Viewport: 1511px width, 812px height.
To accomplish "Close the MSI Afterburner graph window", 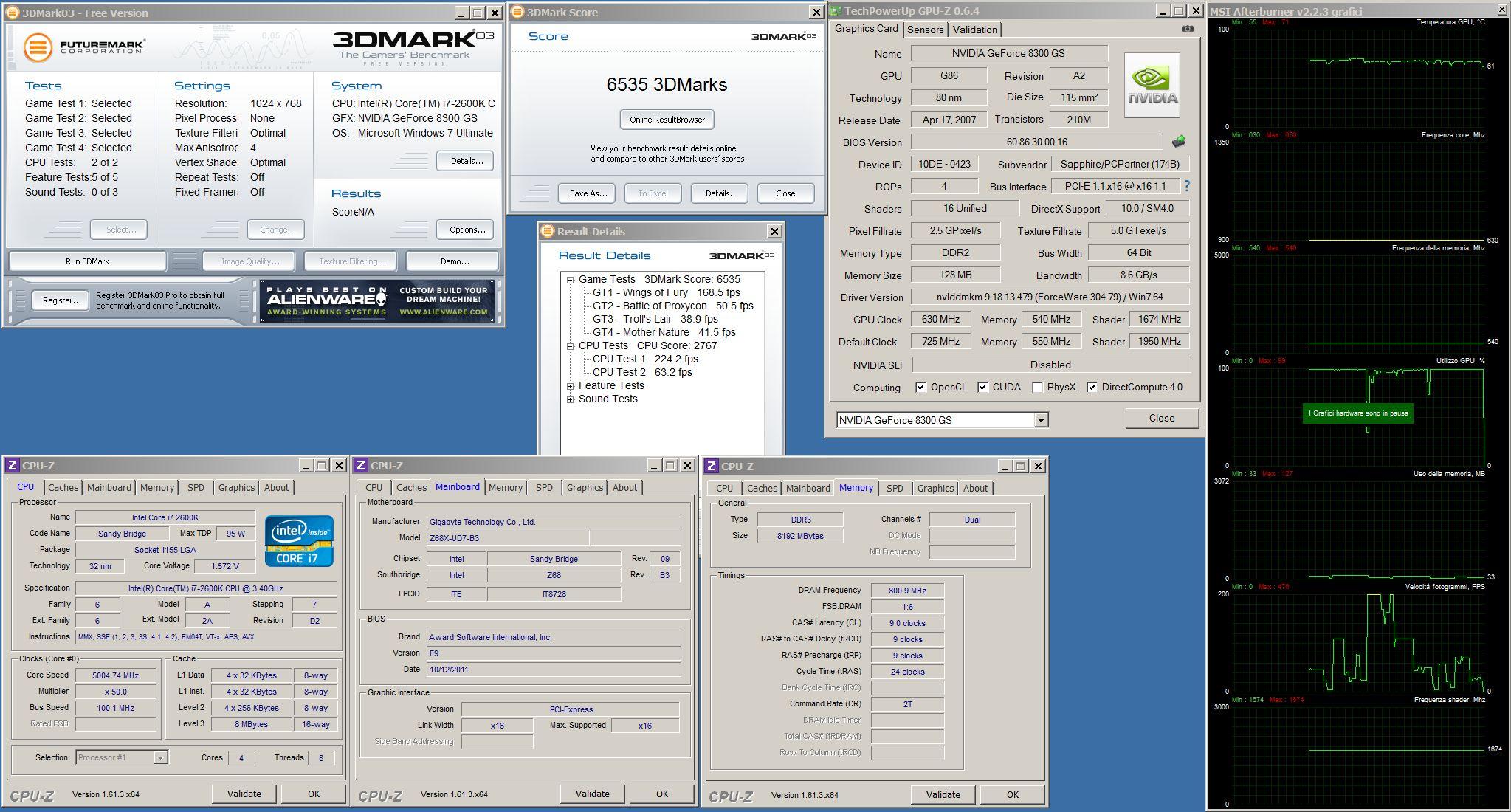I will 1502,10.
